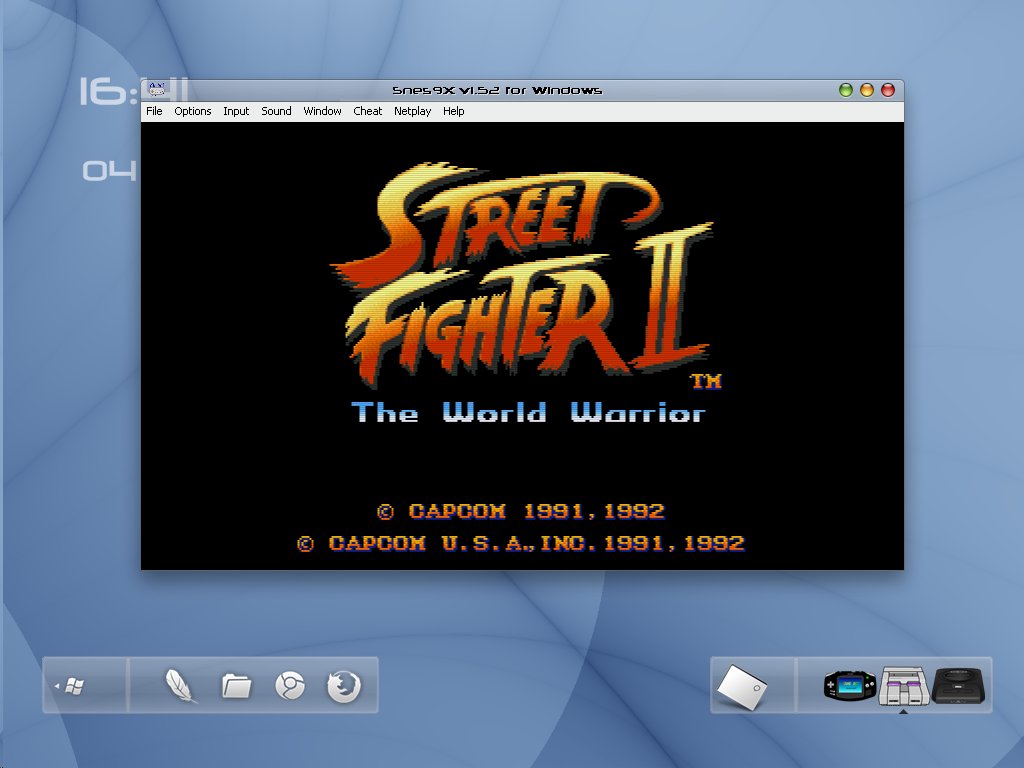This screenshot has width=1024, height=768.
Task: Click the Snes9X app icon in title bar
Action: coord(156,89)
